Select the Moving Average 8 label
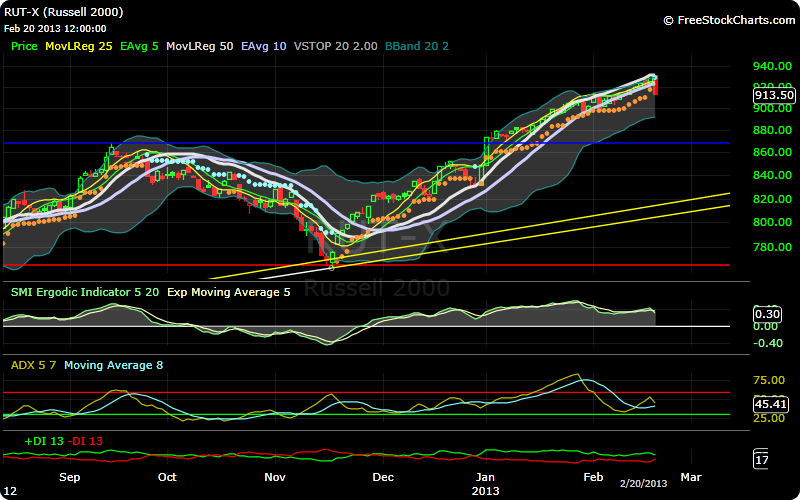Image resolution: width=800 pixels, height=500 pixels. [x=113, y=365]
